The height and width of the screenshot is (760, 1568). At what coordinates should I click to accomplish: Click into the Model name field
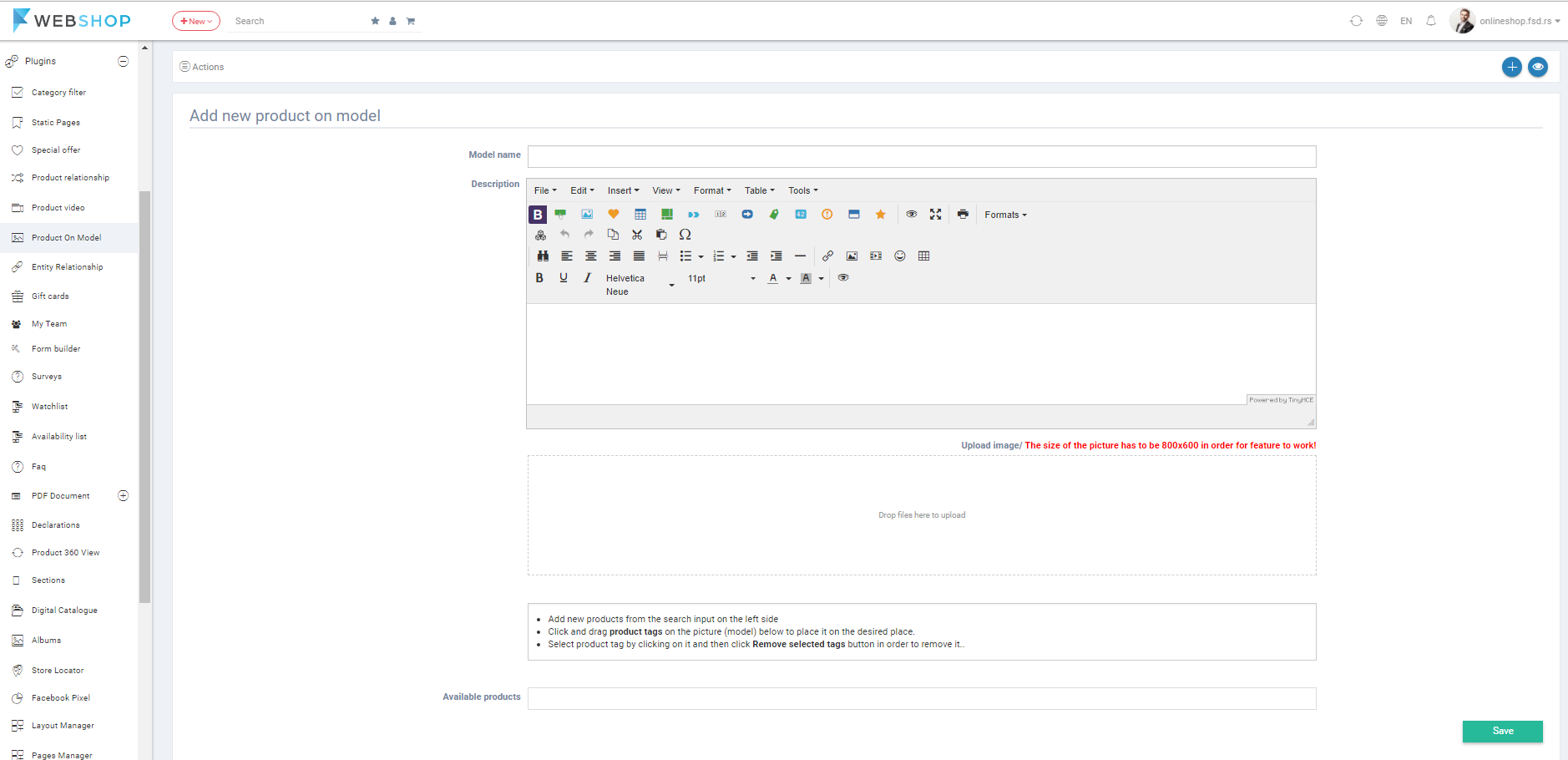tap(922, 156)
